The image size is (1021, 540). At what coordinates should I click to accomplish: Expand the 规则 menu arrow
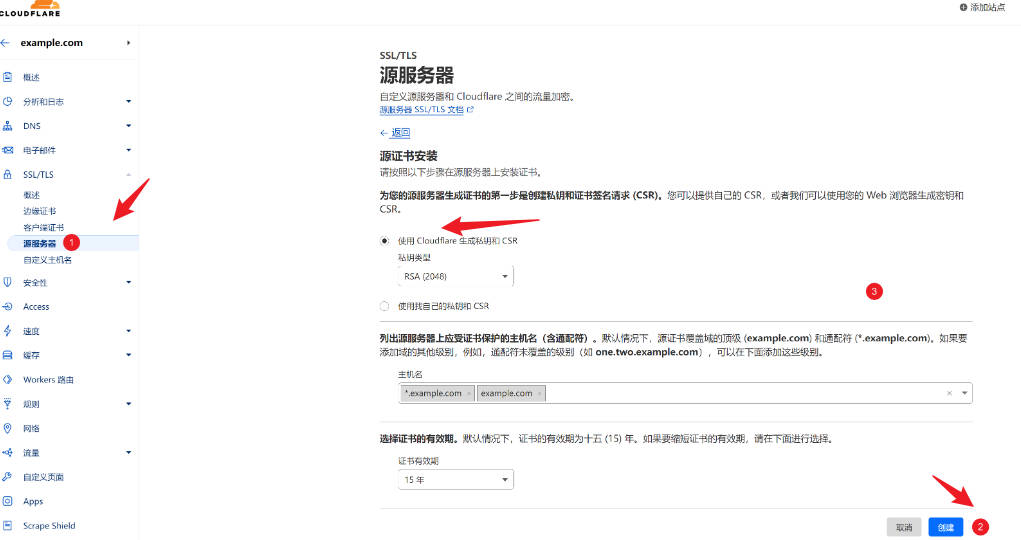(128, 404)
